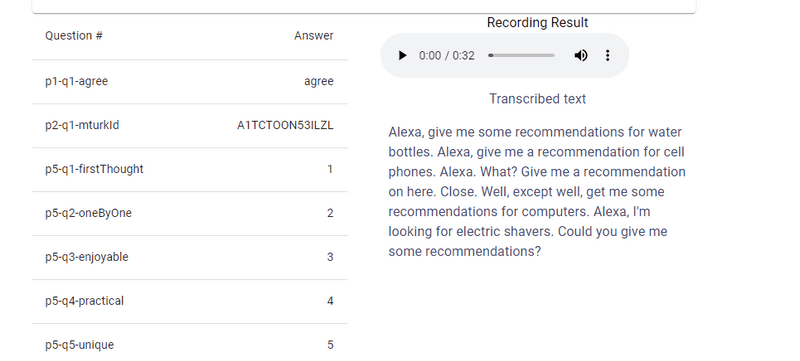This screenshot has width=800, height=361.
Task: Select the p5-q1-firstThought row
Action: coord(189,169)
